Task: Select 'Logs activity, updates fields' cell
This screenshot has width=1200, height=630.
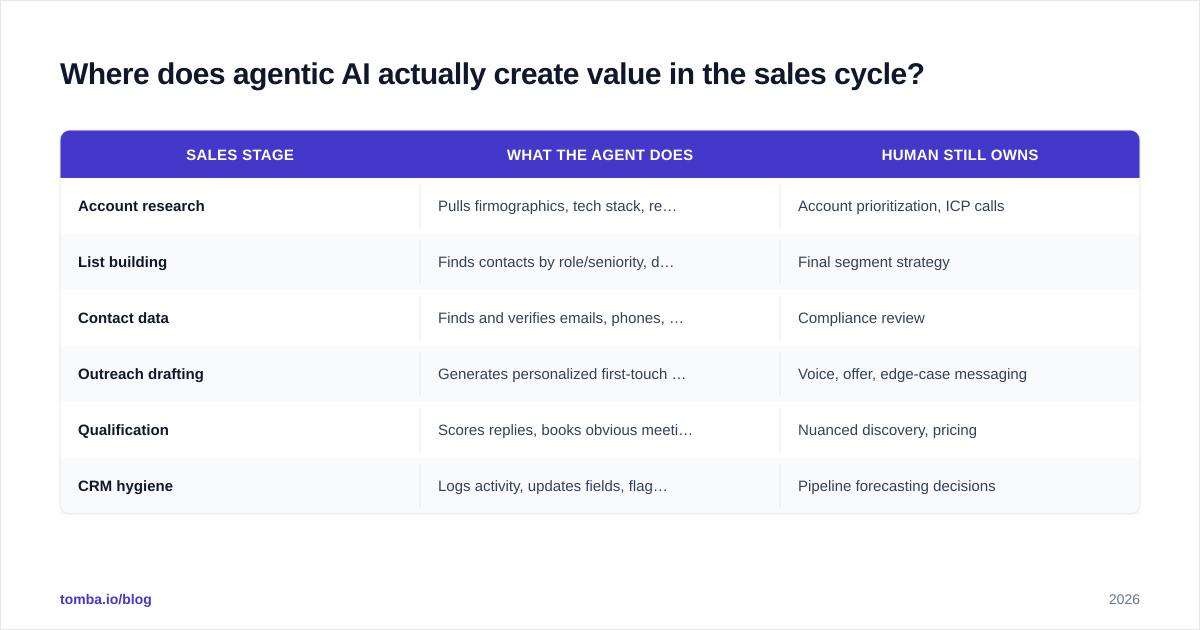Action: coord(600,486)
